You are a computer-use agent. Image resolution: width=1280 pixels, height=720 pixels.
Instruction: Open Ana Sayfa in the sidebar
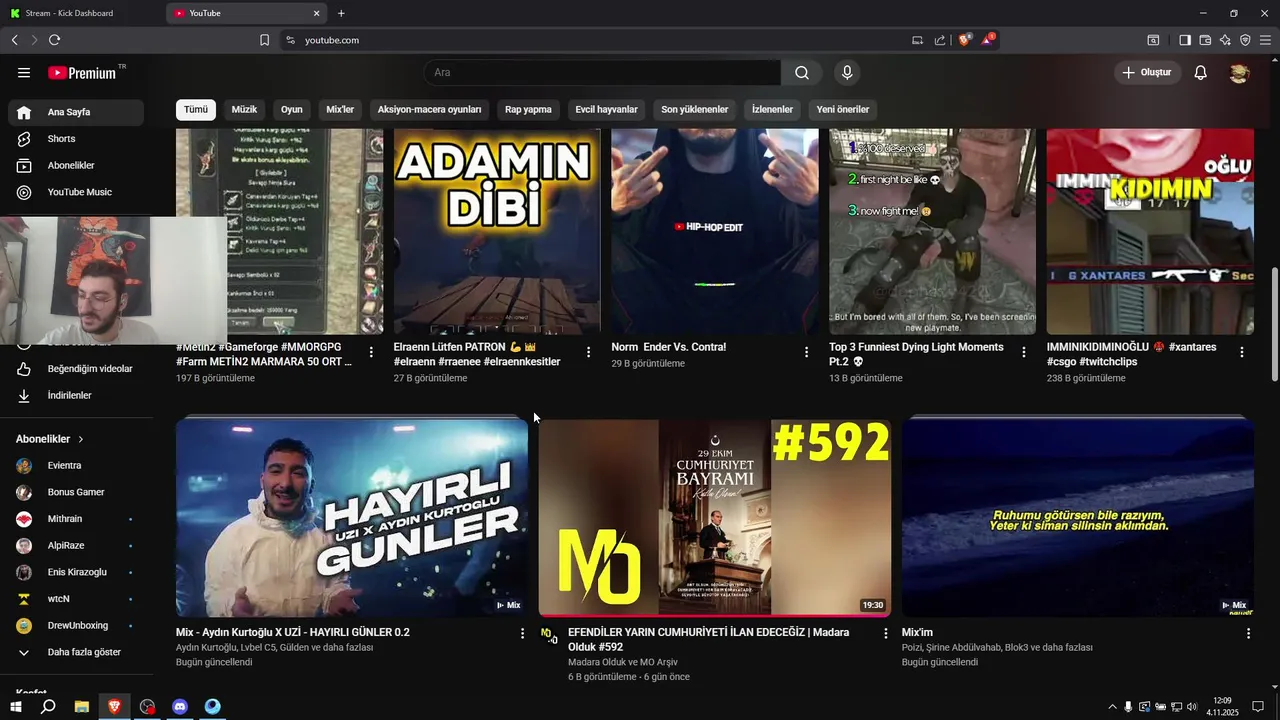pos(76,112)
